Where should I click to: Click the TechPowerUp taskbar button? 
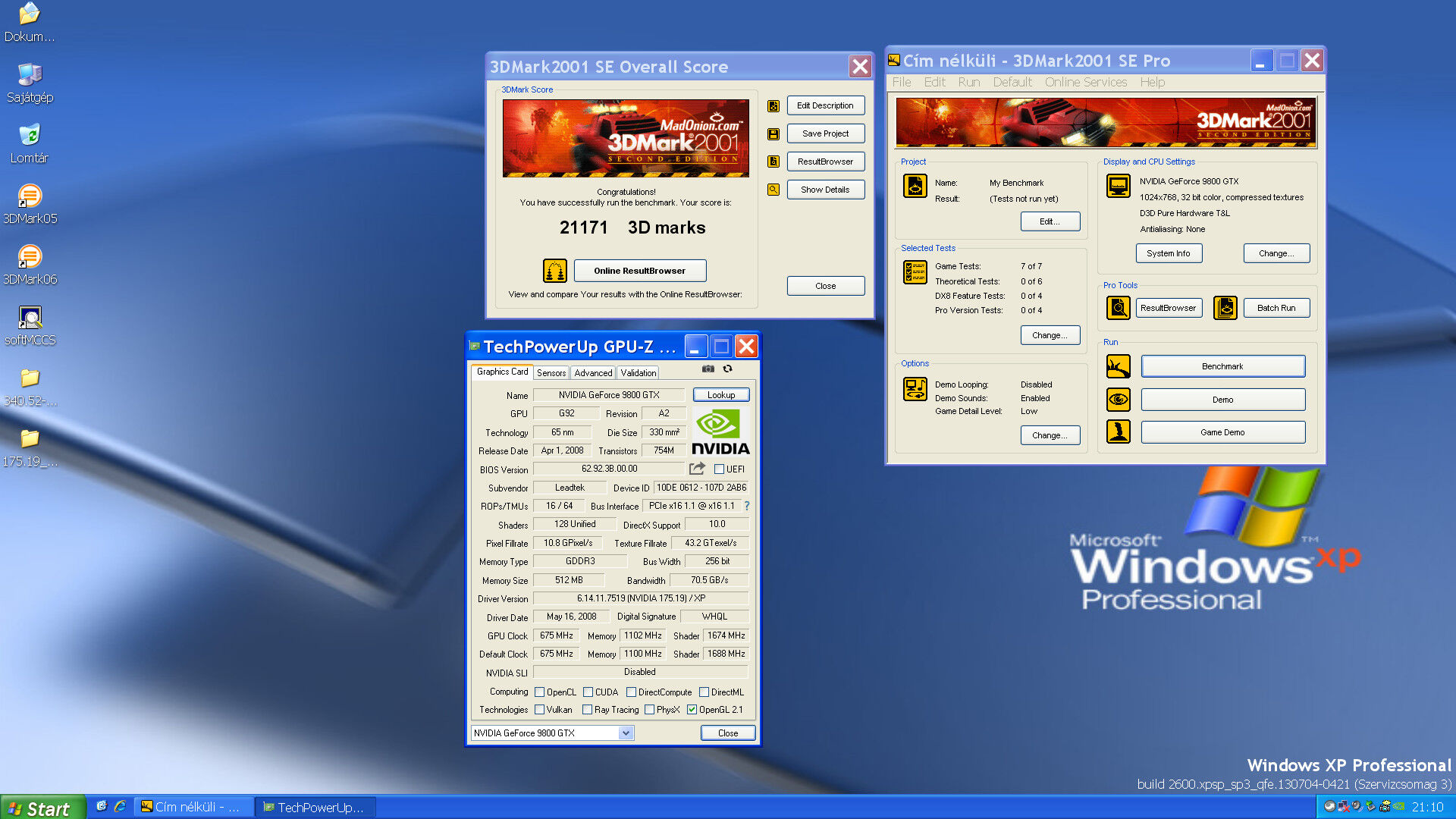click(x=315, y=808)
